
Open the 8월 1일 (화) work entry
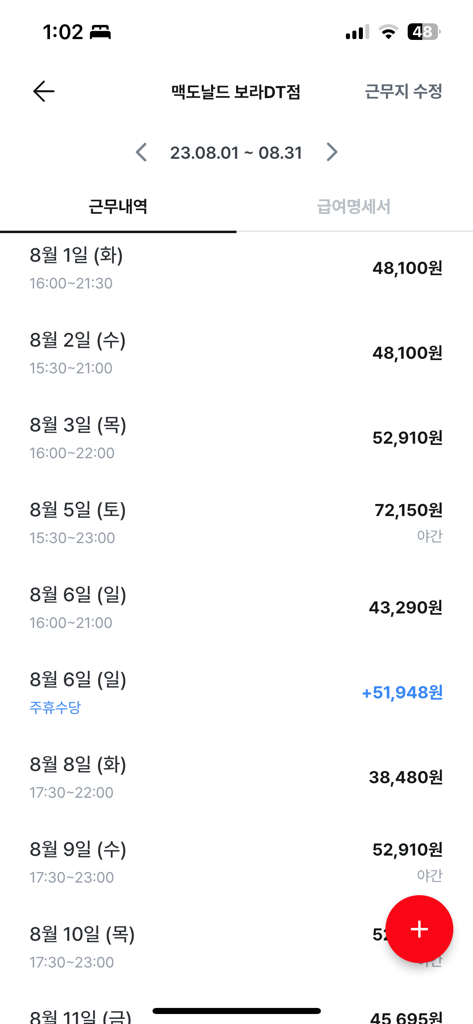[x=236, y=268]
